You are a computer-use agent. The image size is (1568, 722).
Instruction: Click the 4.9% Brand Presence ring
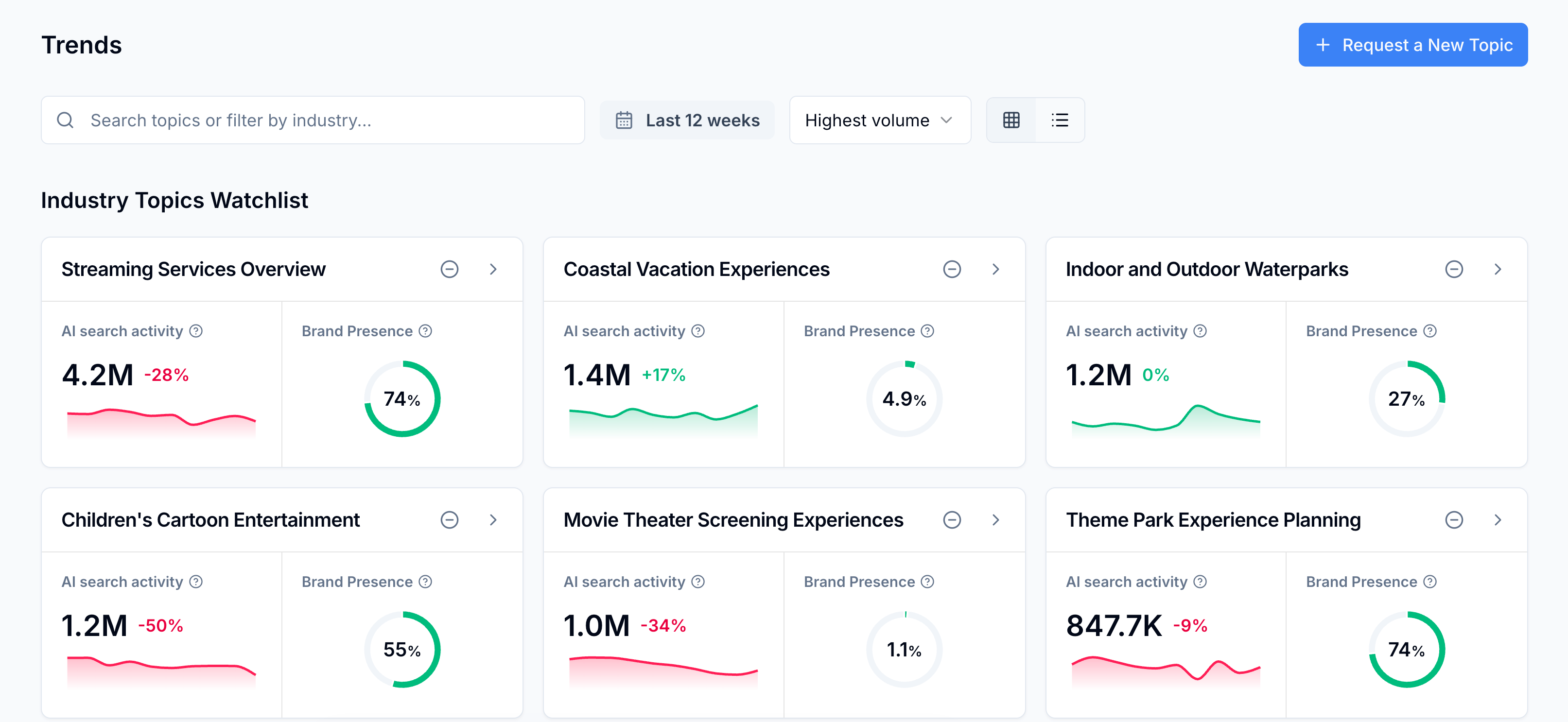[x=905, y=399]
